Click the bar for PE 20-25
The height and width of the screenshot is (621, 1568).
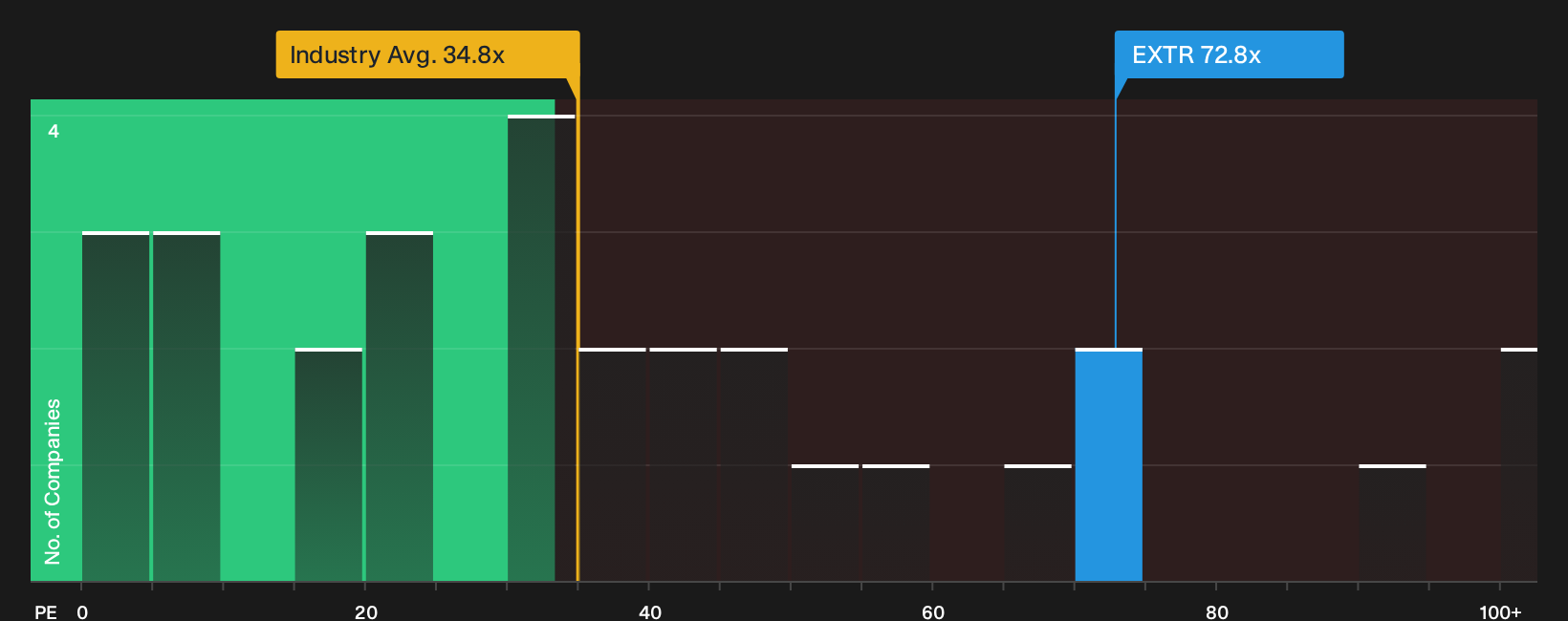(400, 406)
